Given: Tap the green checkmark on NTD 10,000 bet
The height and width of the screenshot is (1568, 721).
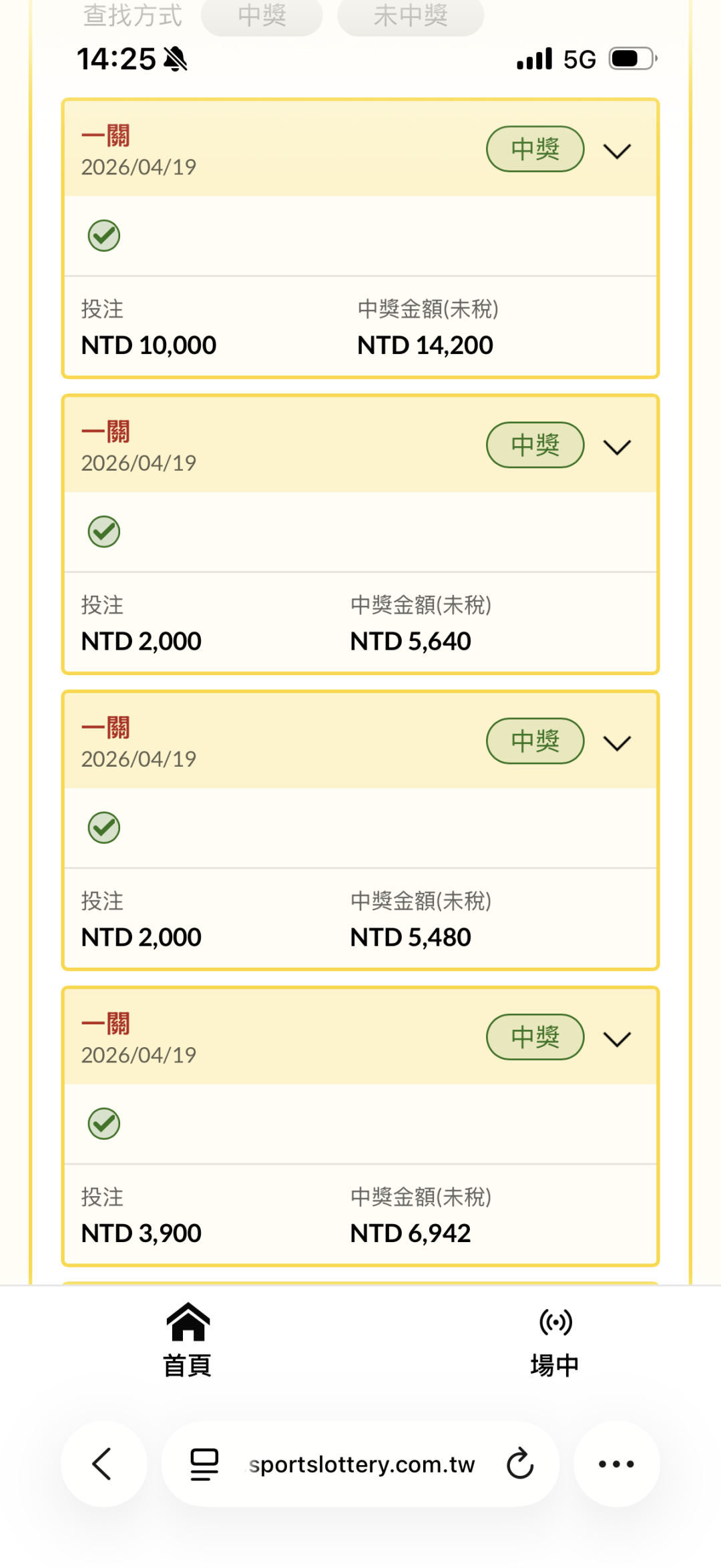Looking at the screenshot, I should pos(104,236).
